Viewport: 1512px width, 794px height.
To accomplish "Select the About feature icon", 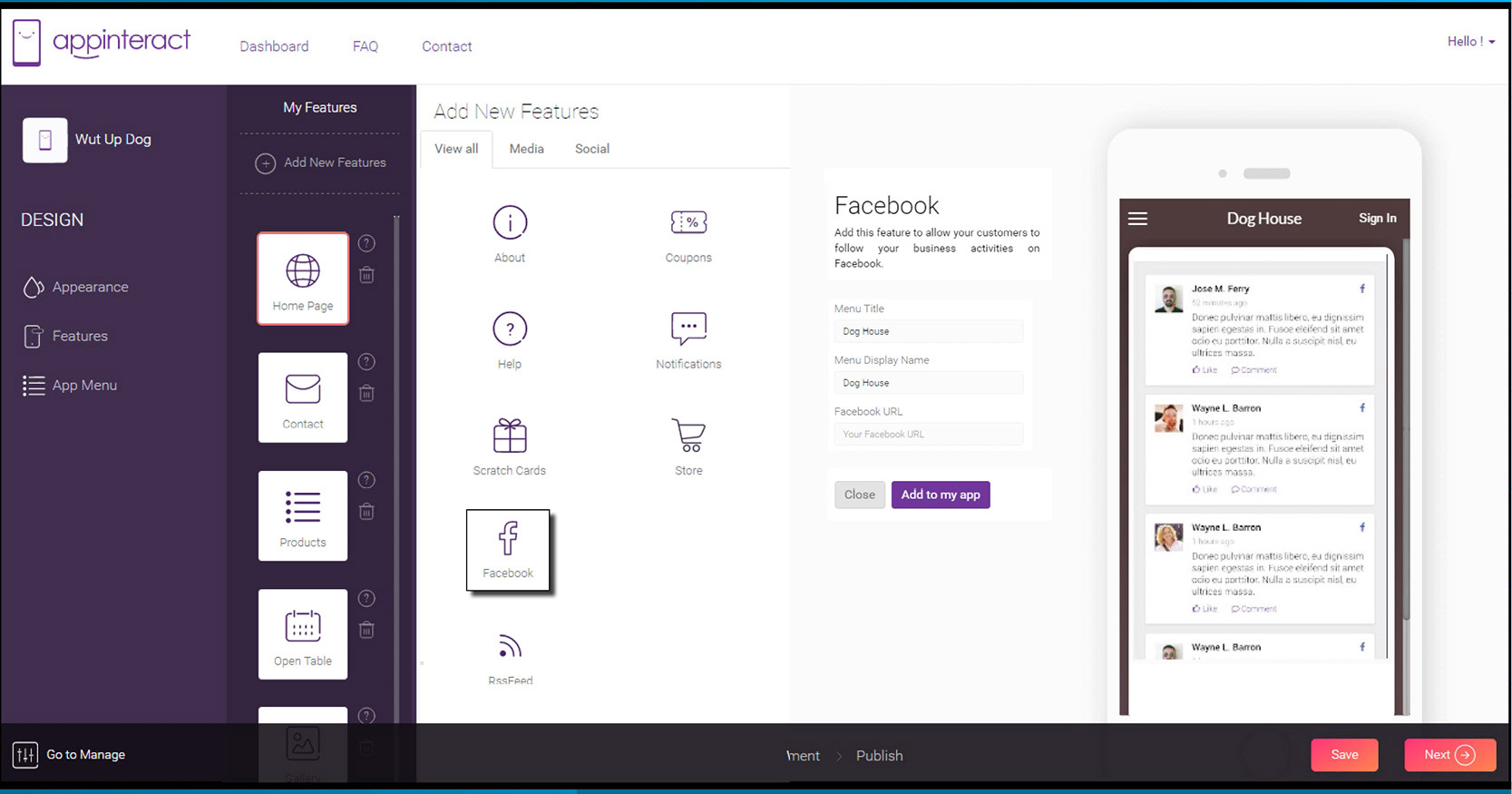I will [x=510, y=222].
